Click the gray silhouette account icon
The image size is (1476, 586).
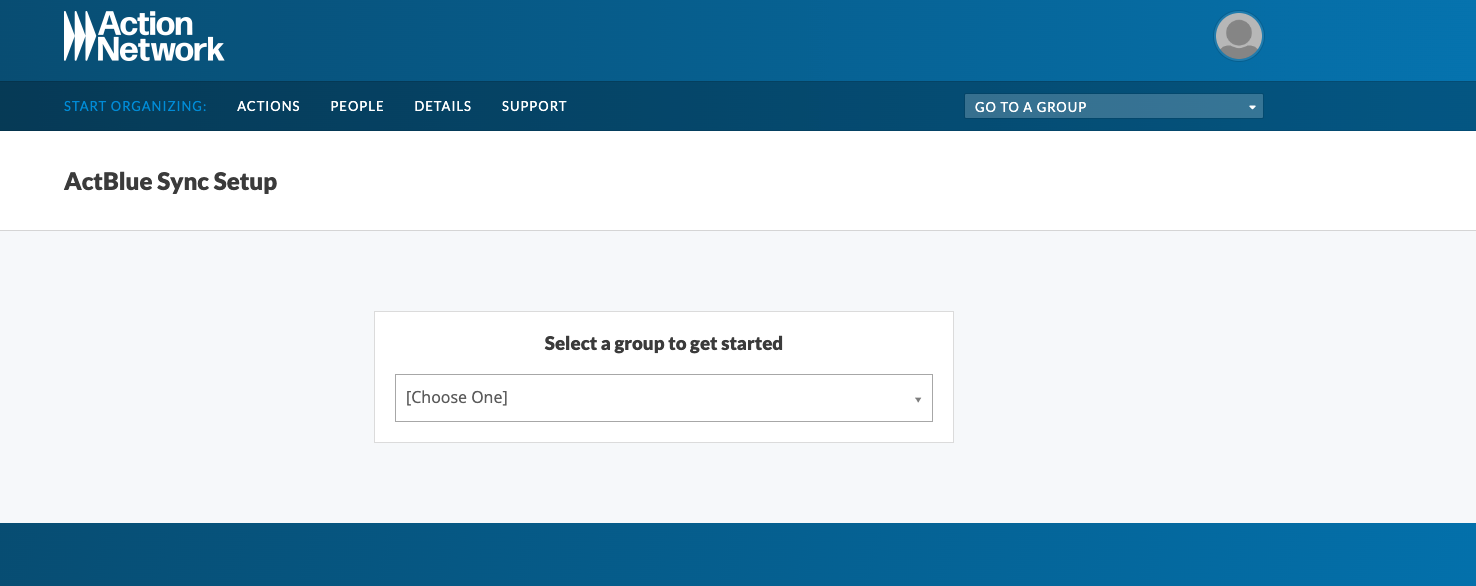1239,36
